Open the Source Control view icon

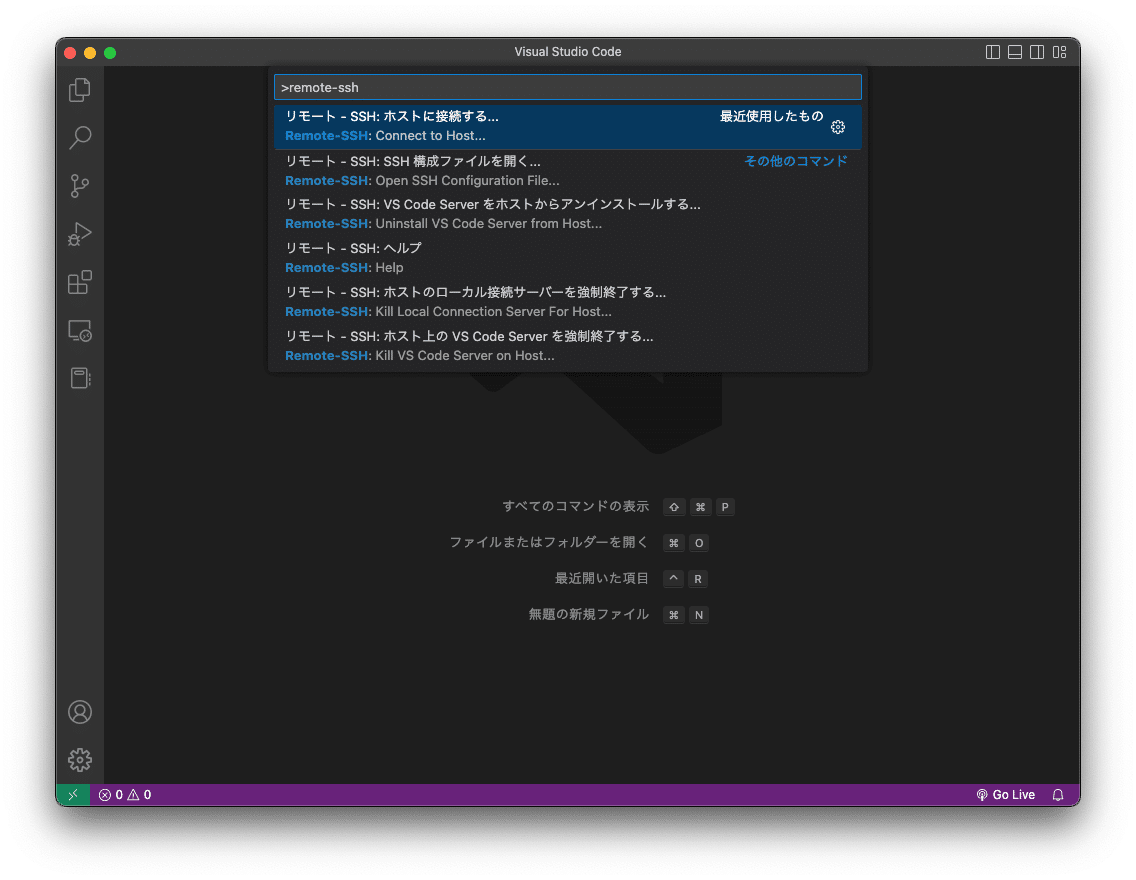[x=80, y=185]
